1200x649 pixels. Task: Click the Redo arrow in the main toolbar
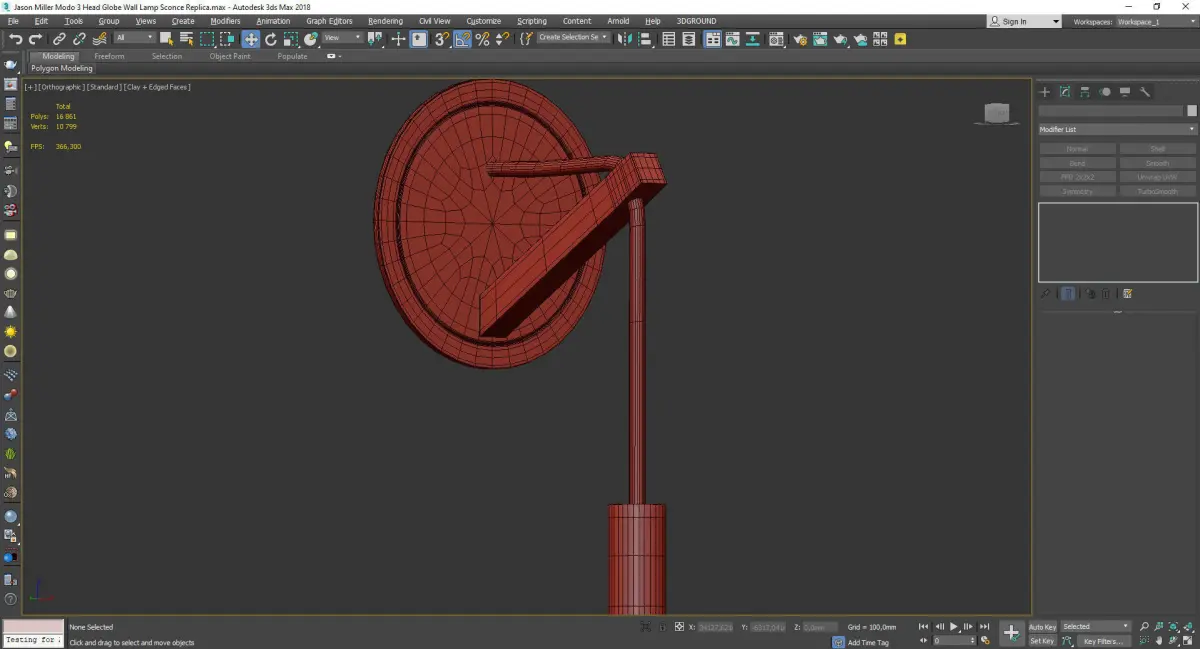[35, 39]
